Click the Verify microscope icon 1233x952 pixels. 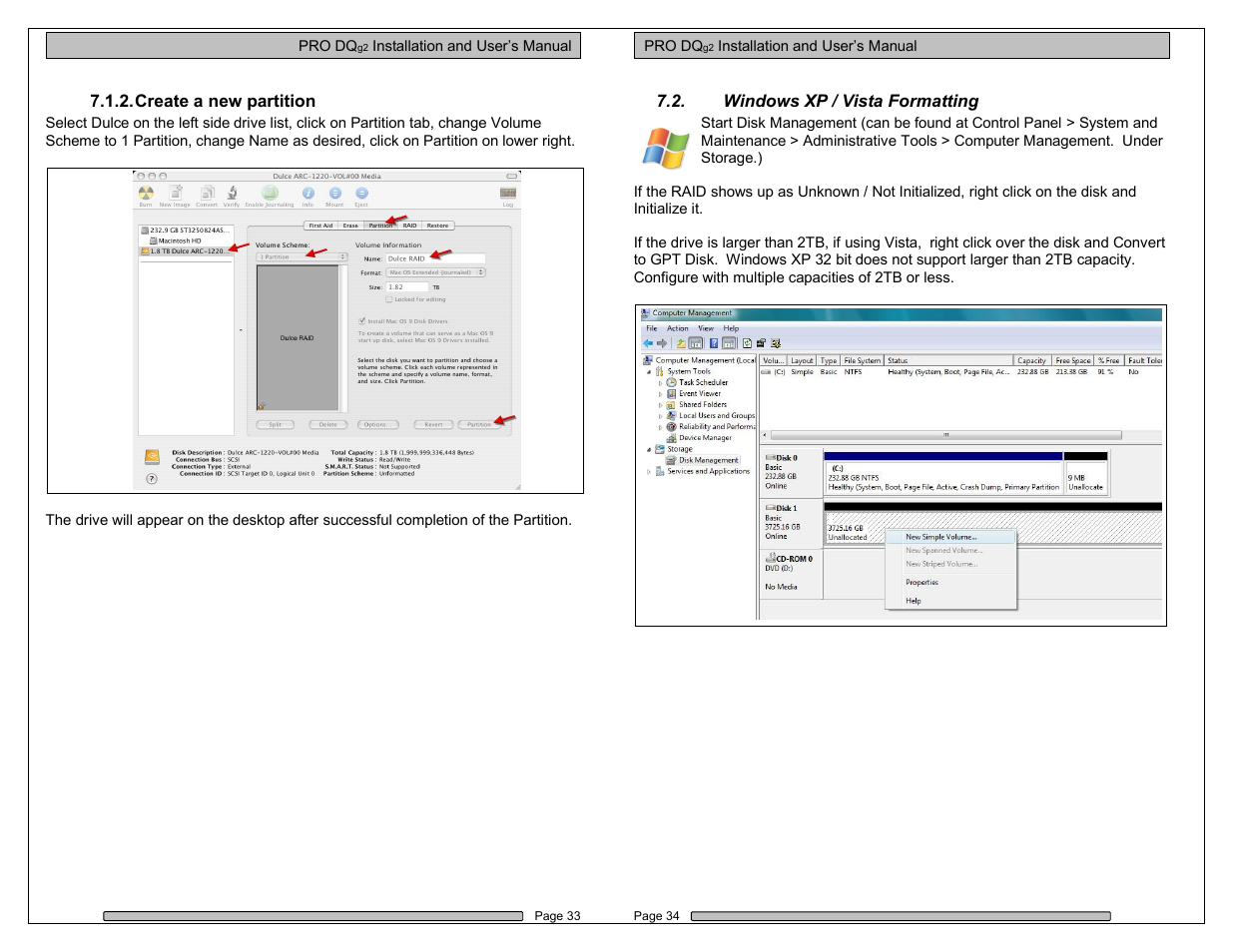point(232,193)
